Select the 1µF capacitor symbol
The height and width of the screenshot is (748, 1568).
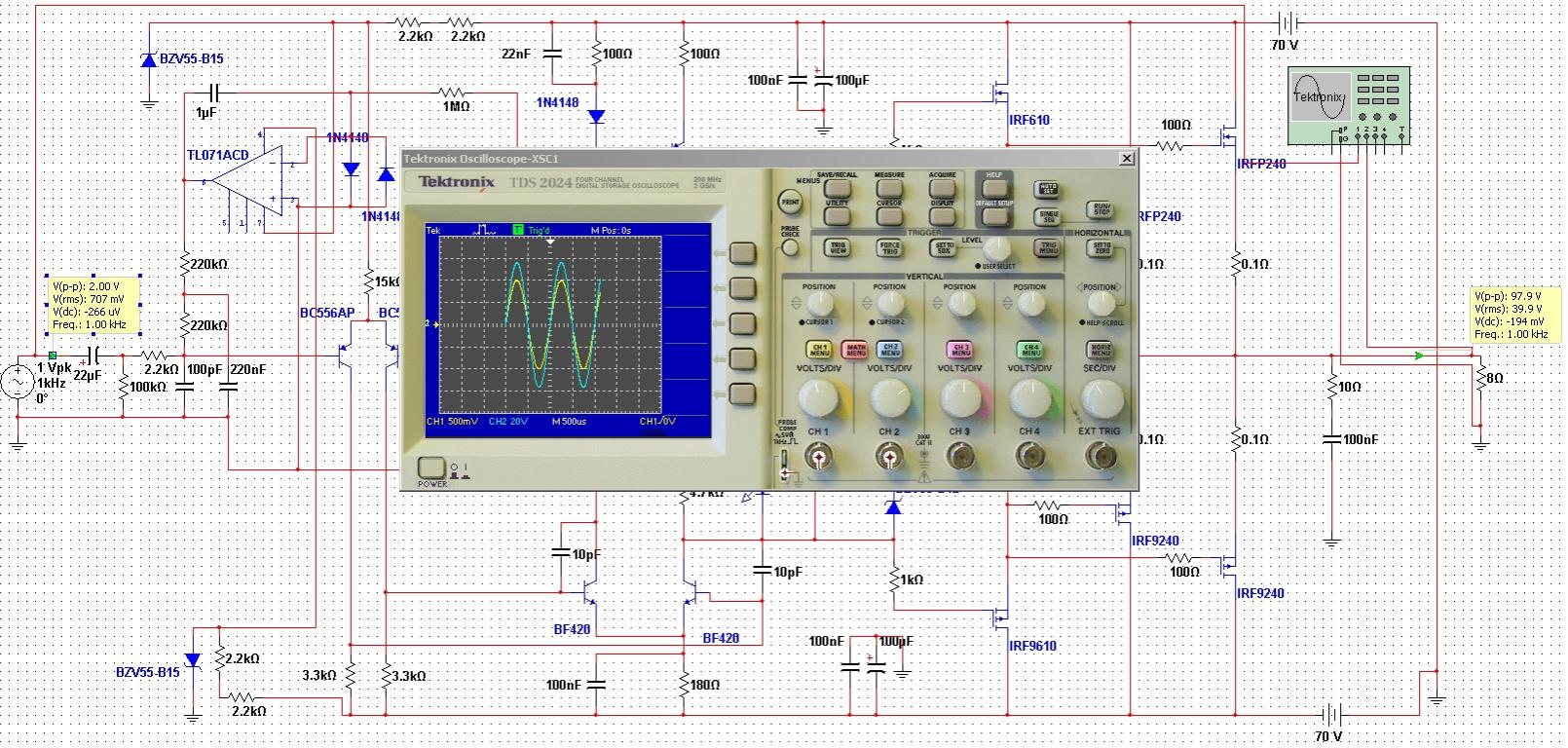coord(214,93)
